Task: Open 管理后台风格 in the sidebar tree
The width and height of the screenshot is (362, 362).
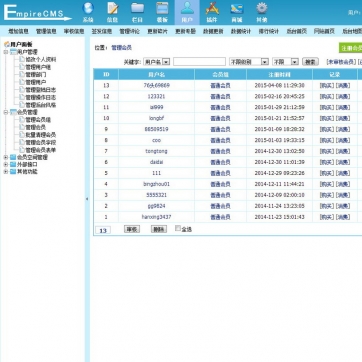Action: tap(41, 105)
